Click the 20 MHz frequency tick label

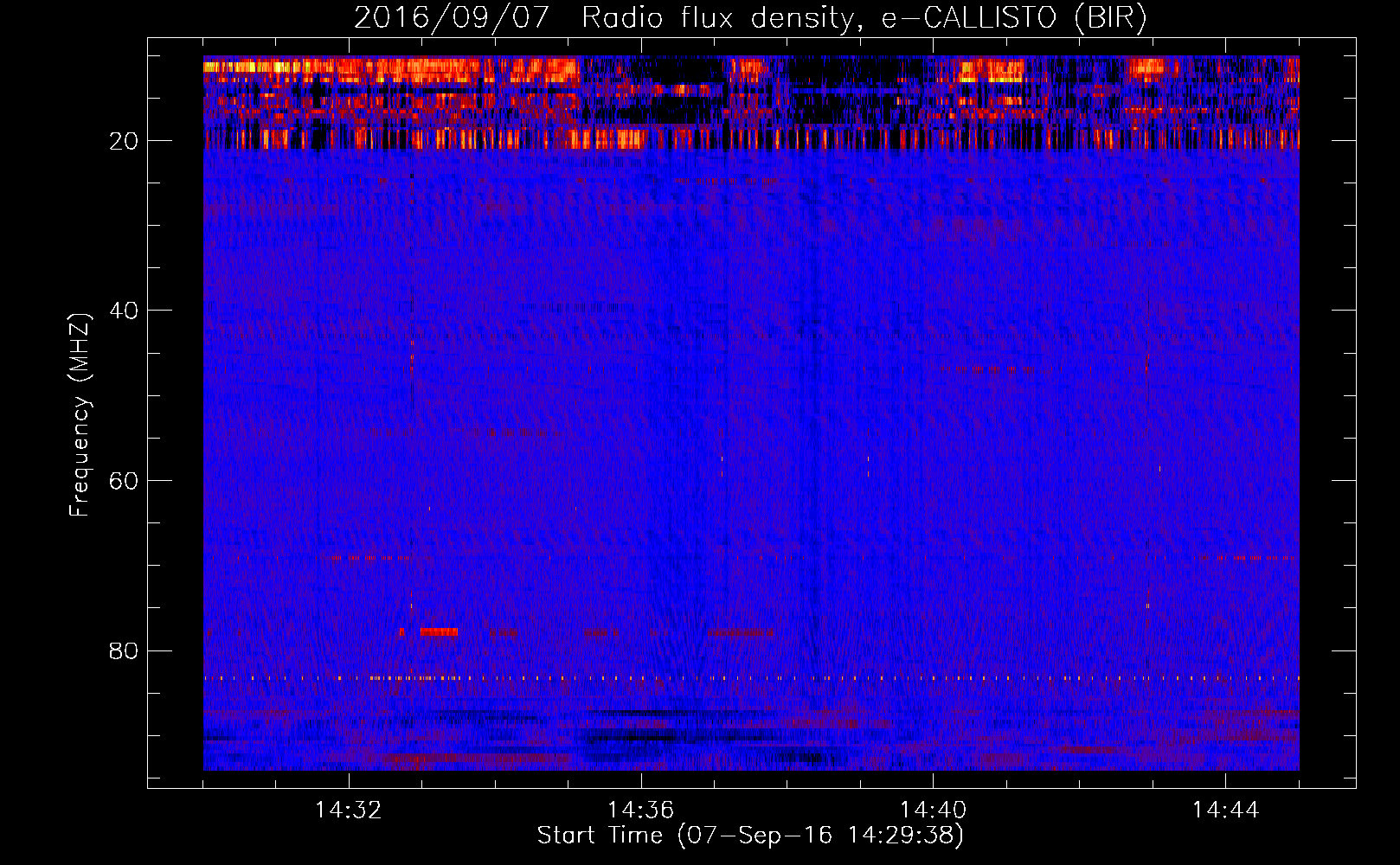pos(124,141)
